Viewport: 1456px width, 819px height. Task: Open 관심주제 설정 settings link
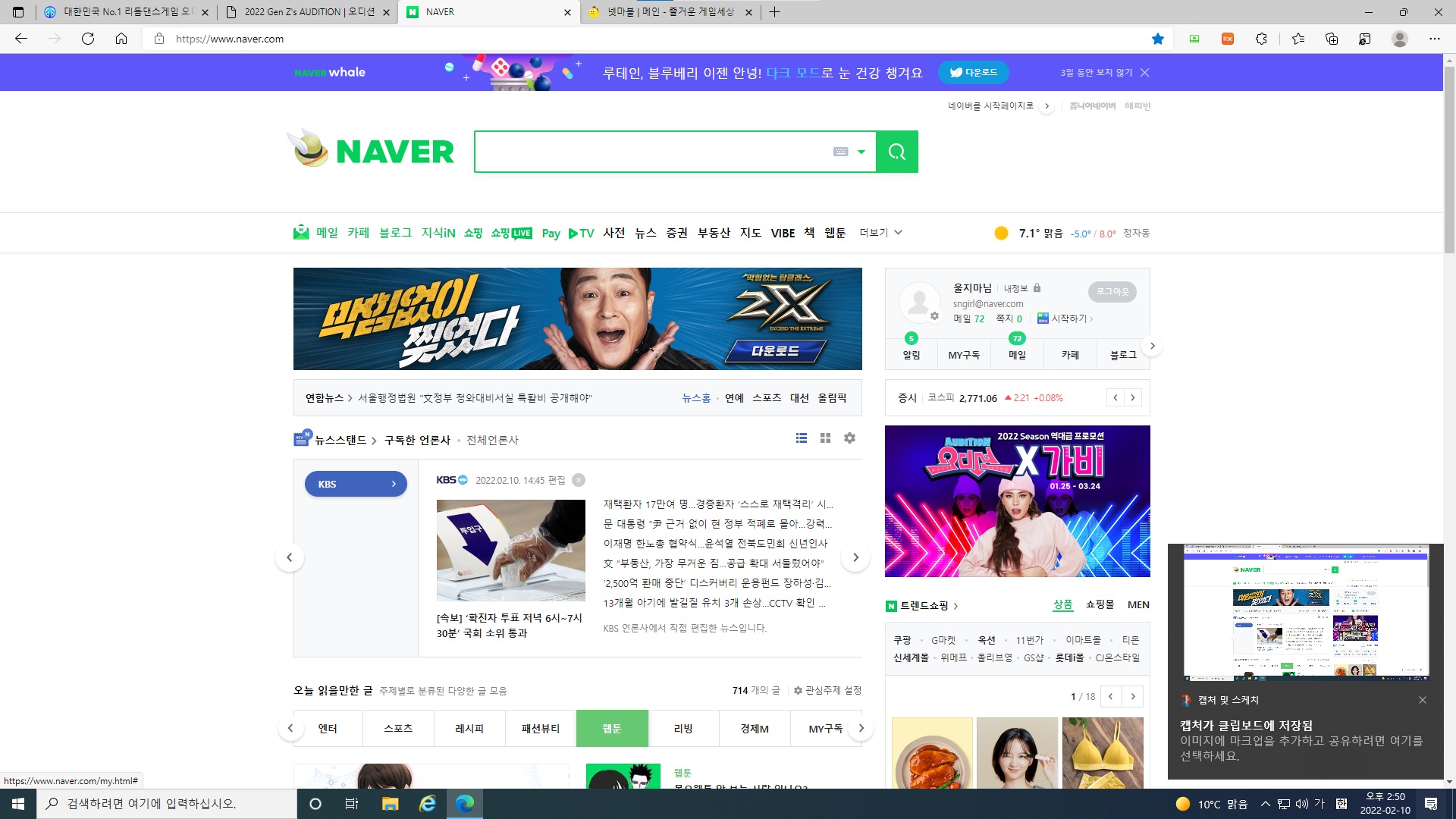827,690
